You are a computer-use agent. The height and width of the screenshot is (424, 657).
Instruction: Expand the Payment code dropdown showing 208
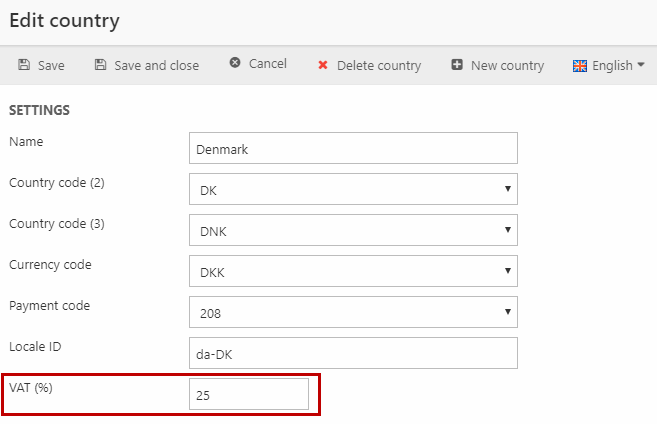(352, 312)
